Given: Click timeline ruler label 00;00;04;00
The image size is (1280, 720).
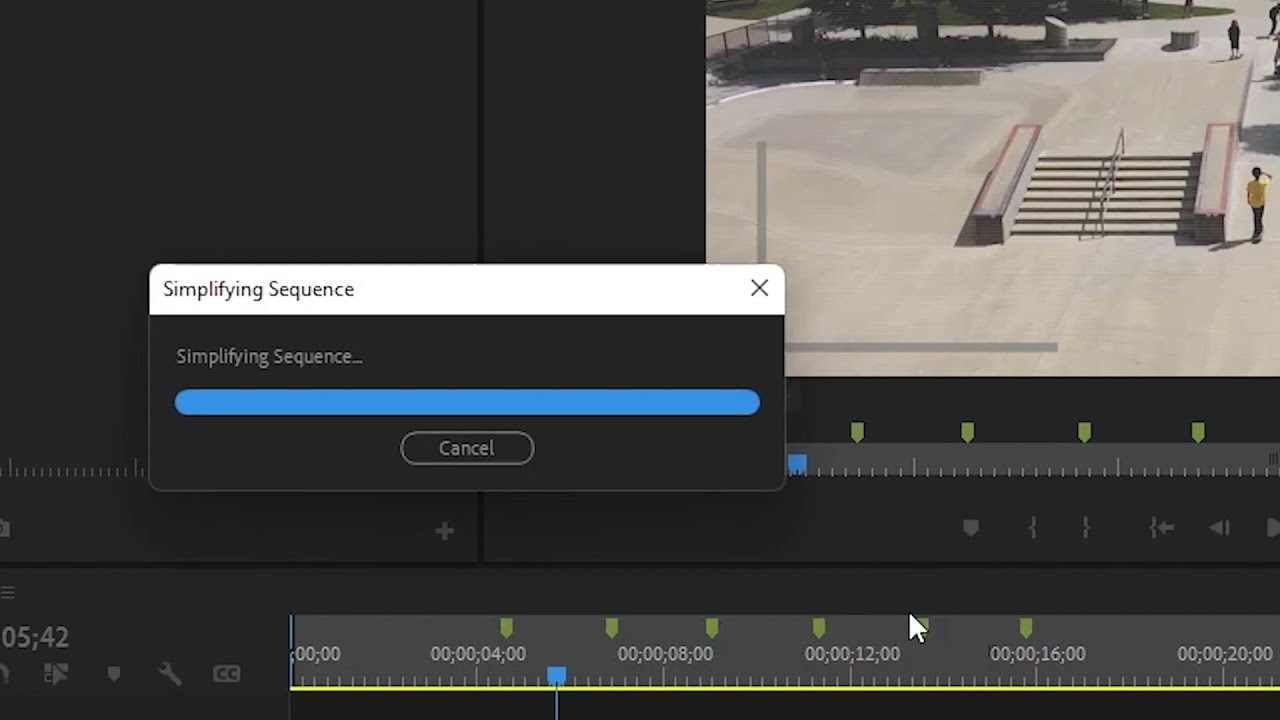Looking at the screenshot, I should click(478, 654).
